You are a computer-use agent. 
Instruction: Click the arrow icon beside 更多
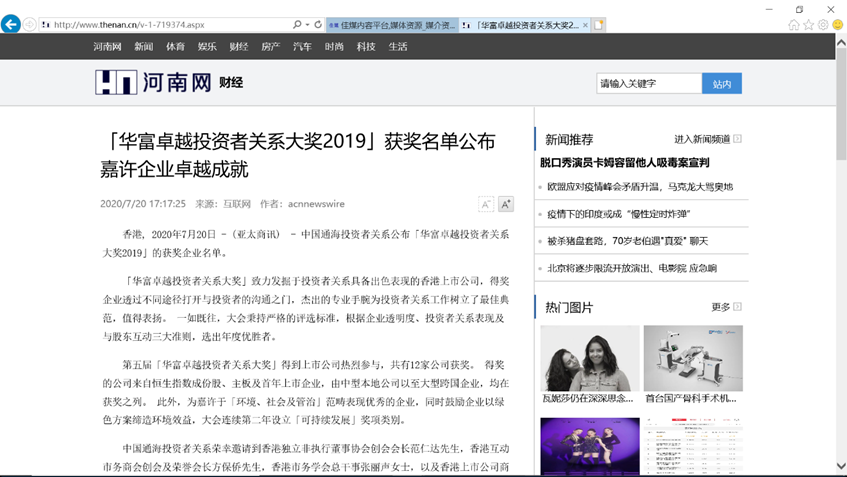coord(737,306)
